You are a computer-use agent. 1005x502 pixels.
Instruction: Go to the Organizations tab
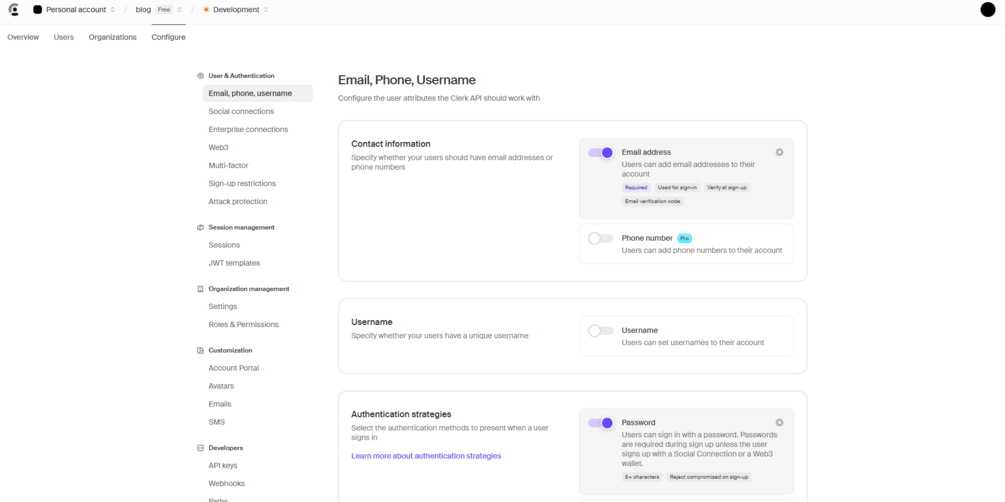point(112,37)
